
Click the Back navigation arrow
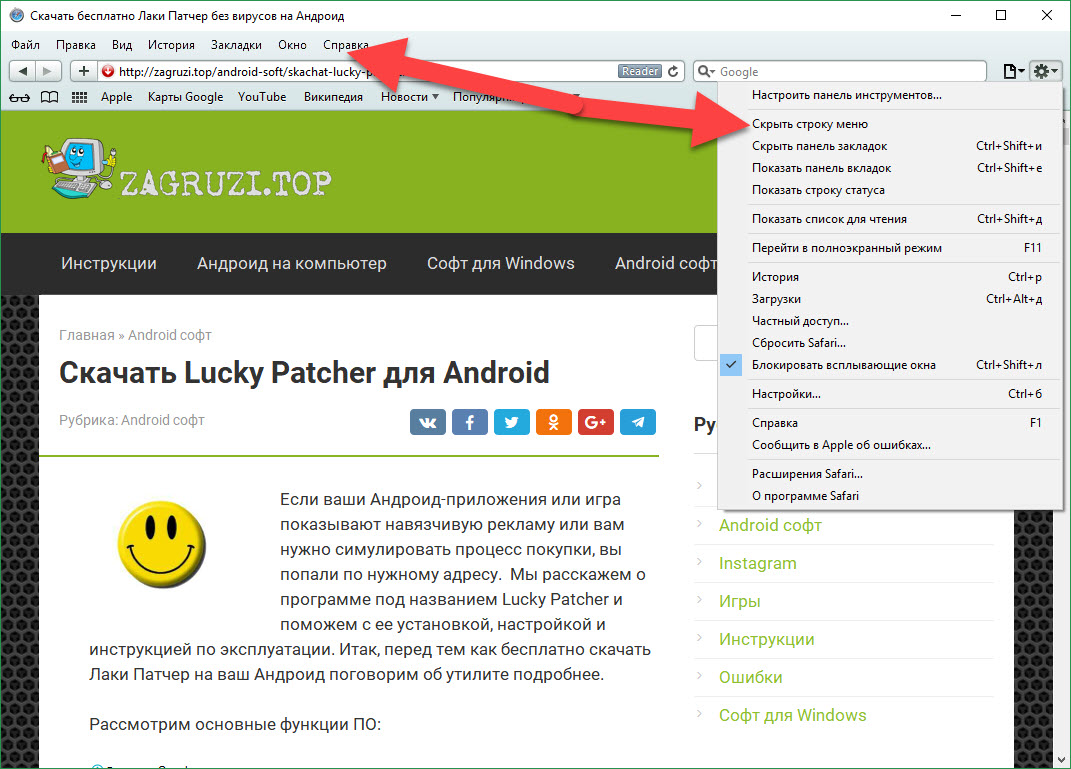(x=23, y=71)
